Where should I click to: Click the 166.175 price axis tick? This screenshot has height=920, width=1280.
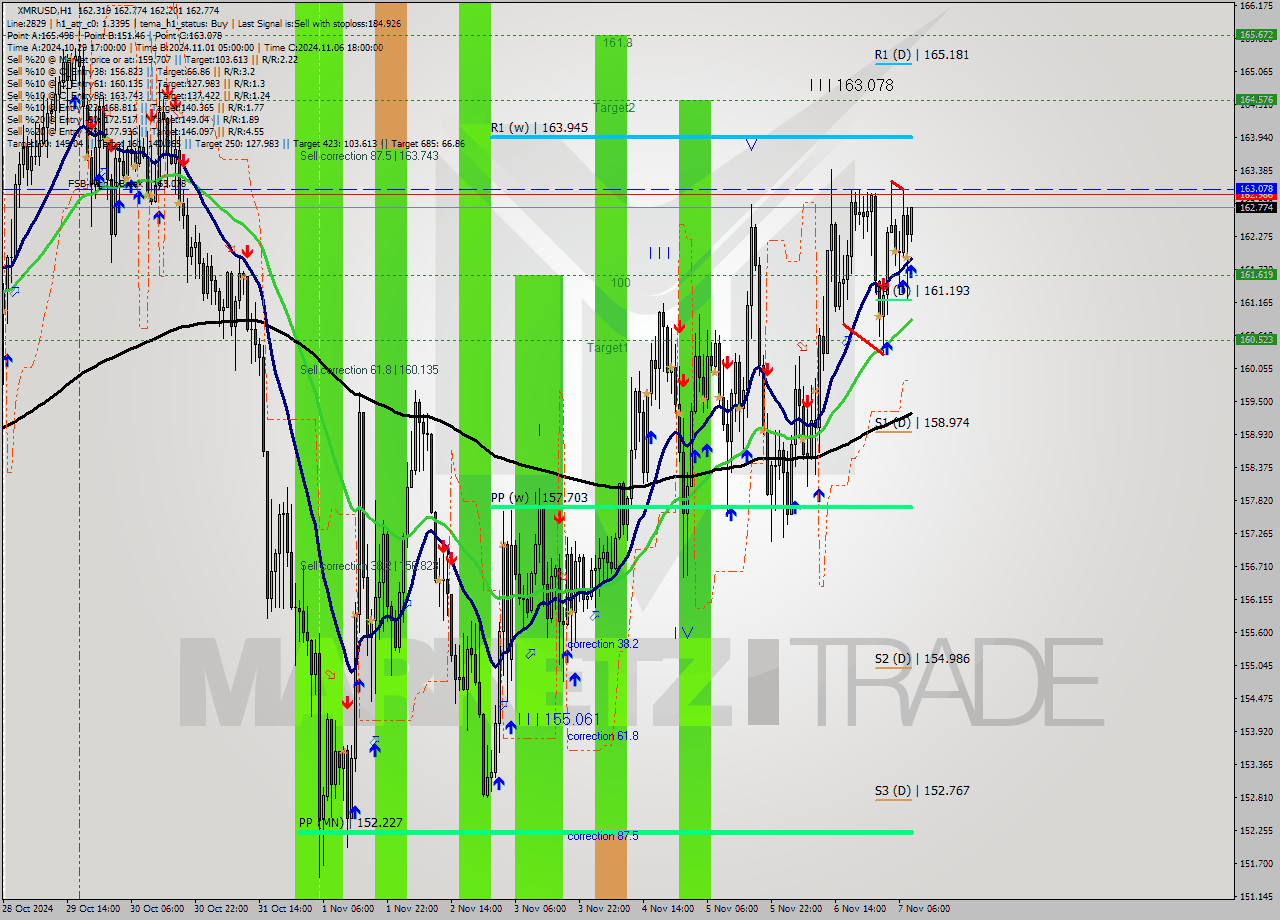pyautogui.click(x=1256, y=6)
